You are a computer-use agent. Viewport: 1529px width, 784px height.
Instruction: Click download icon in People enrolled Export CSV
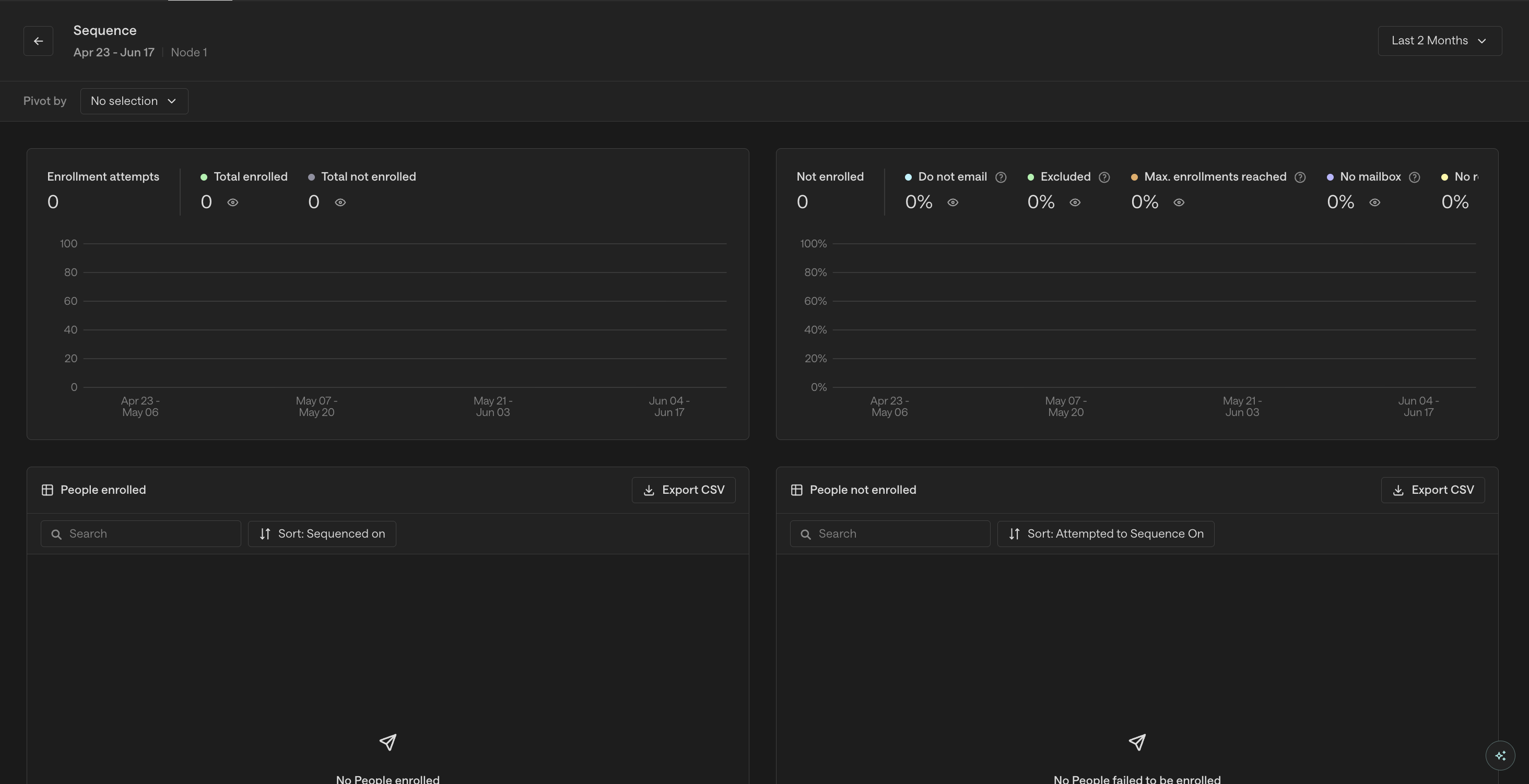tap(649, 490)
